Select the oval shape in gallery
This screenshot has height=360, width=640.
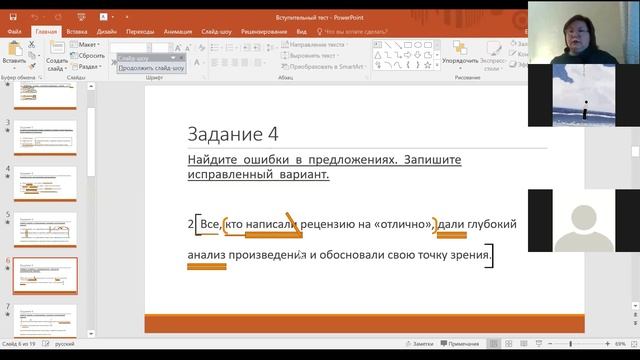(x=418, y=45)
